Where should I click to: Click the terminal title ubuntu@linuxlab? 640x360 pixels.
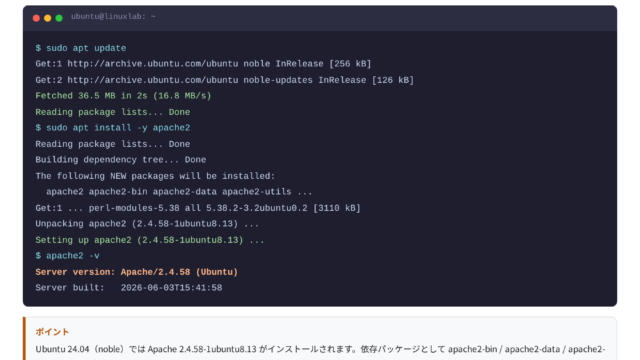[x=113, y=17]
